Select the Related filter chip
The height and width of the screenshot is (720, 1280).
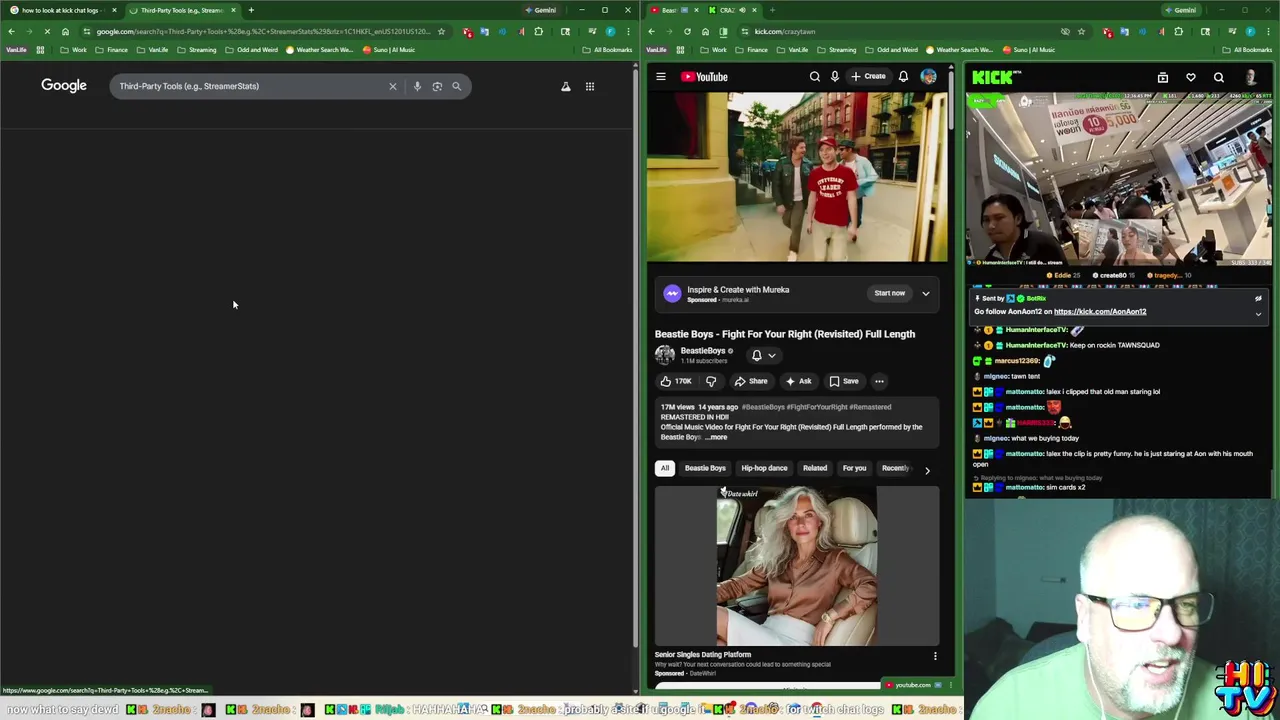coord(815,468)
